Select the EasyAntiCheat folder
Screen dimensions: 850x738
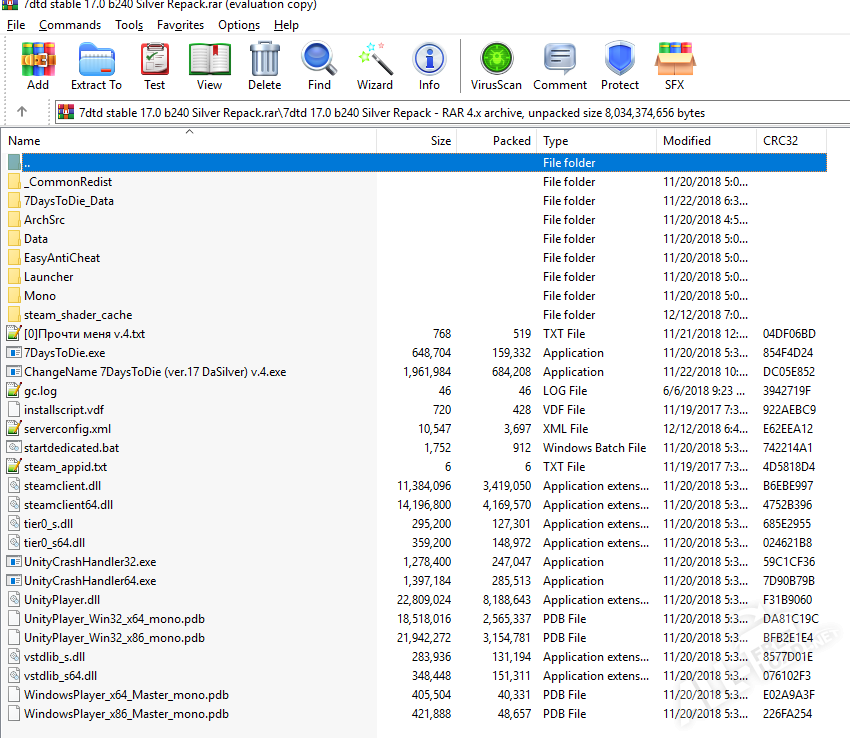[62, 258]
